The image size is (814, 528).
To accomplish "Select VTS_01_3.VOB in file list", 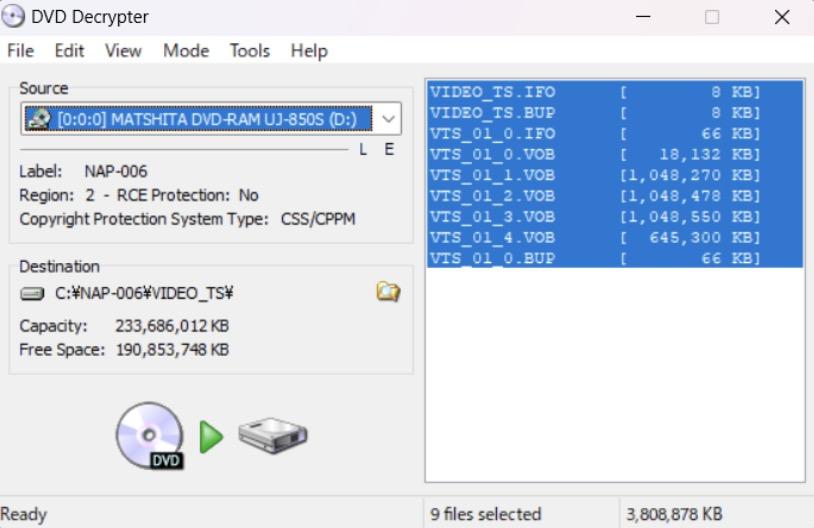I will tap(615, 216).
